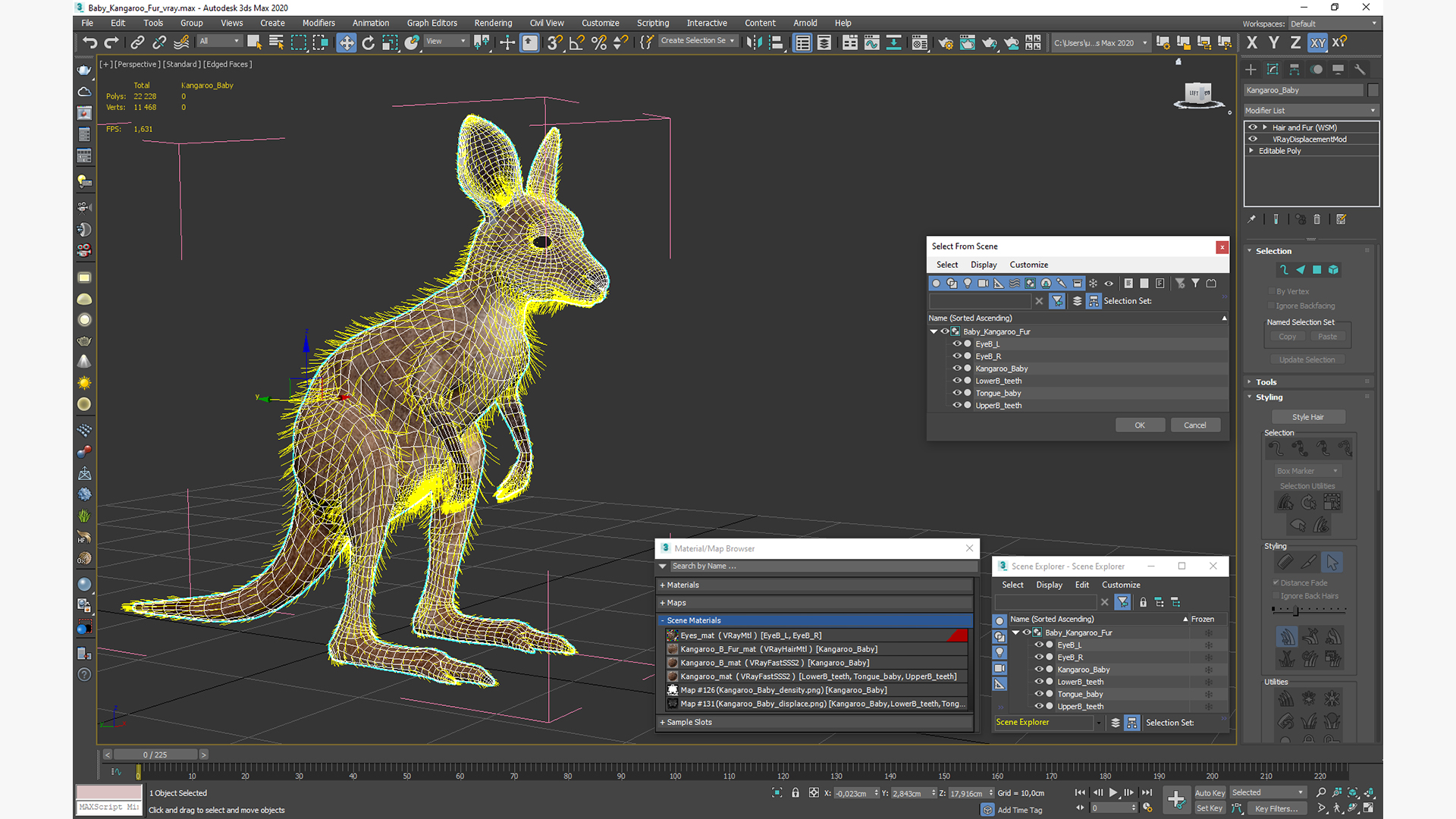The image size is (1456, 819).
Task: Switch to the Modify command panel tab
Action: pyautogui.click(x=1272, y=69)
